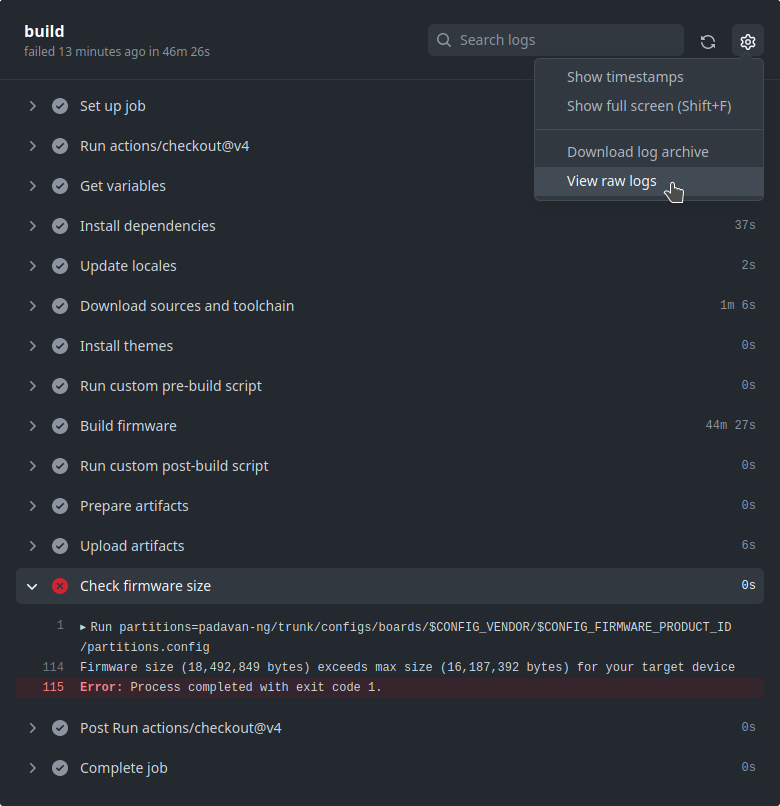Click the checkmark icon next to Set up job

pos(60,105)
